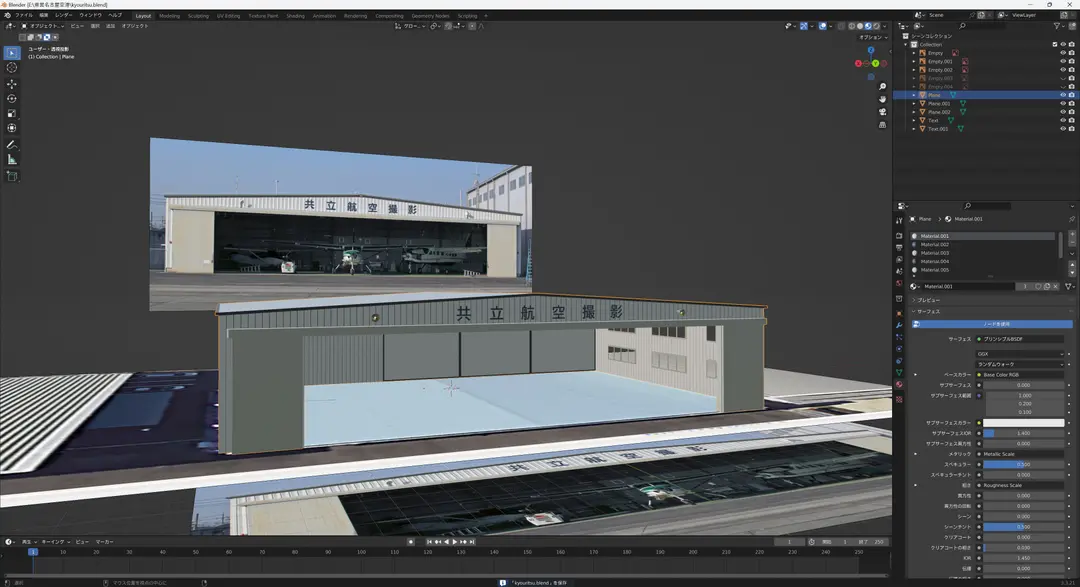Open the Tool properties tab icon

click(899, 221)
